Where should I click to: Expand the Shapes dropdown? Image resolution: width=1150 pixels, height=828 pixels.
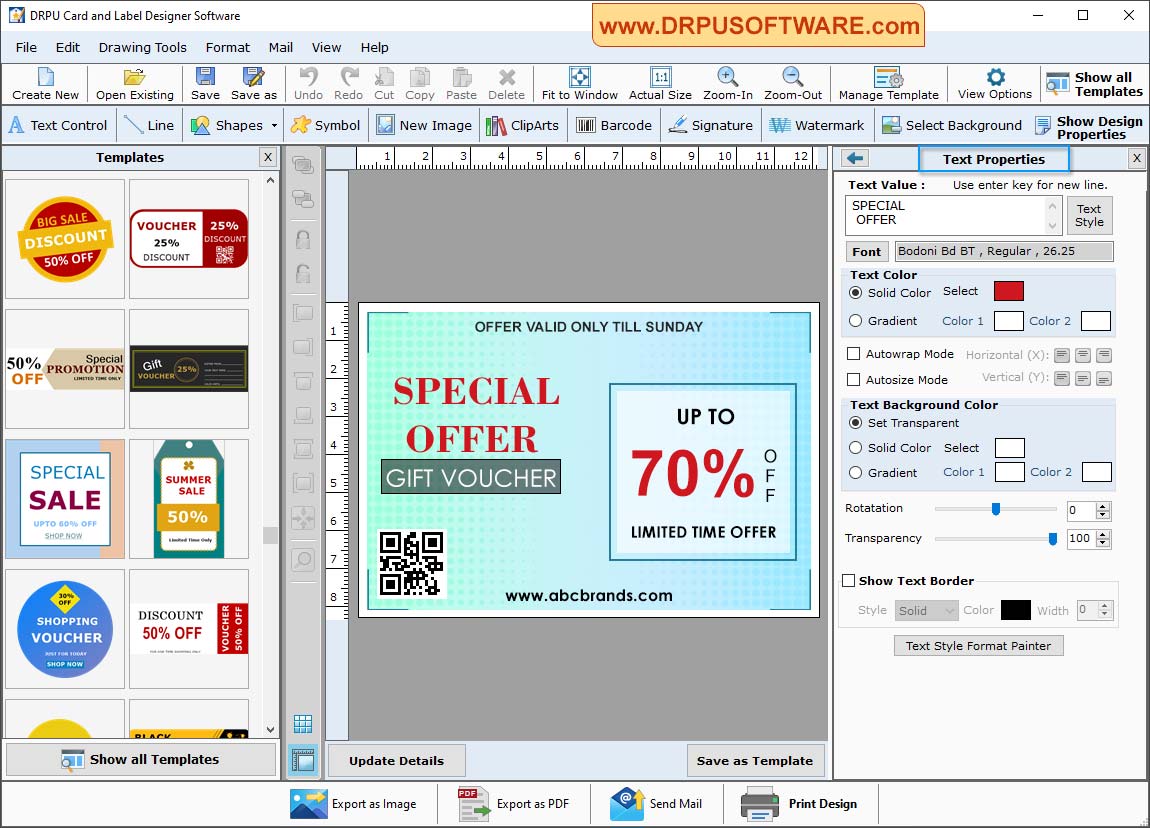[272, 125]
